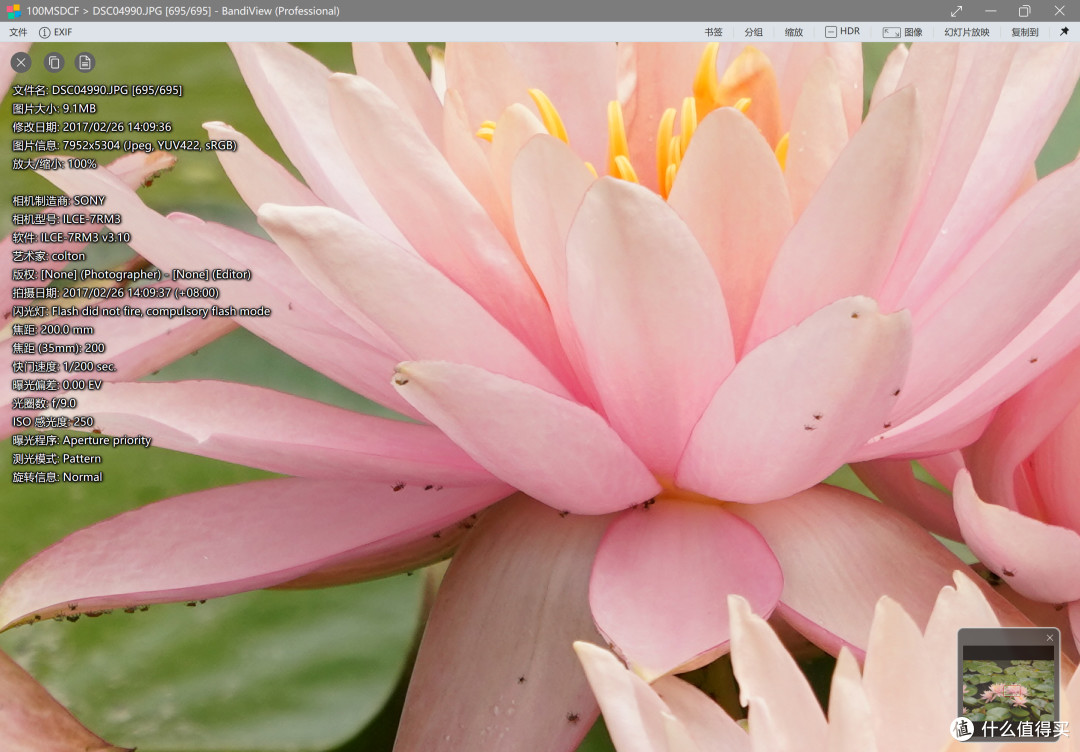Open the 文件 menu
The image size is (1080, 752).
(19, 32)
